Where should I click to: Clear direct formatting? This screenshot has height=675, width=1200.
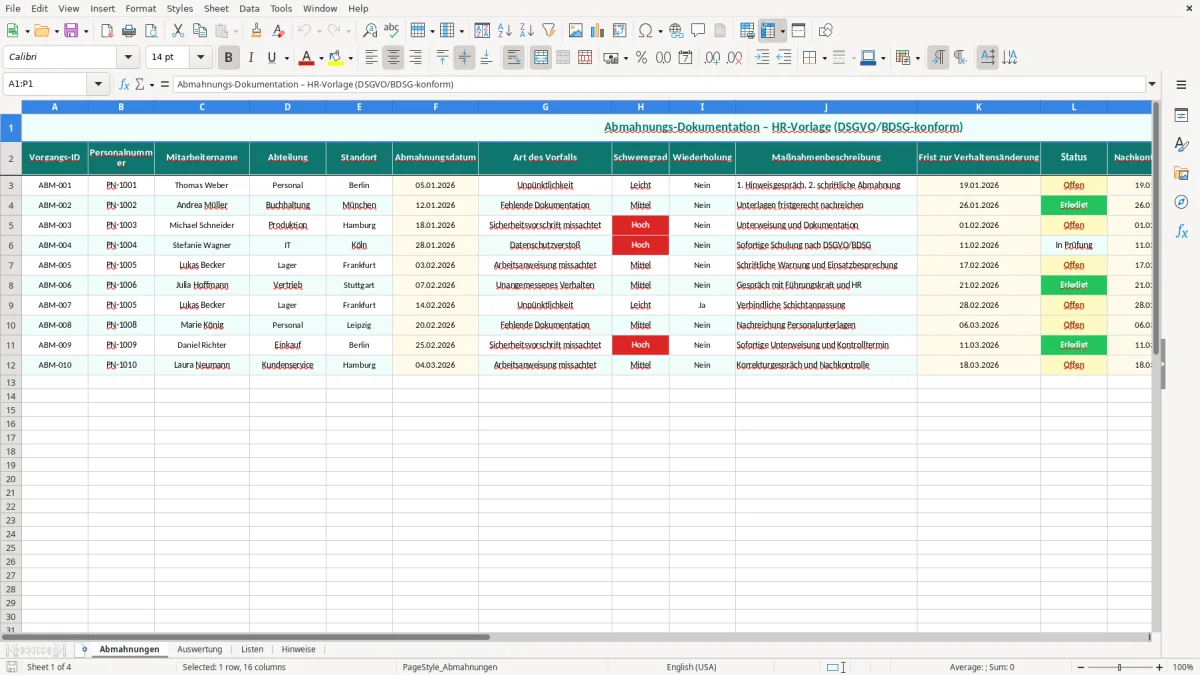tap(279, 31)
